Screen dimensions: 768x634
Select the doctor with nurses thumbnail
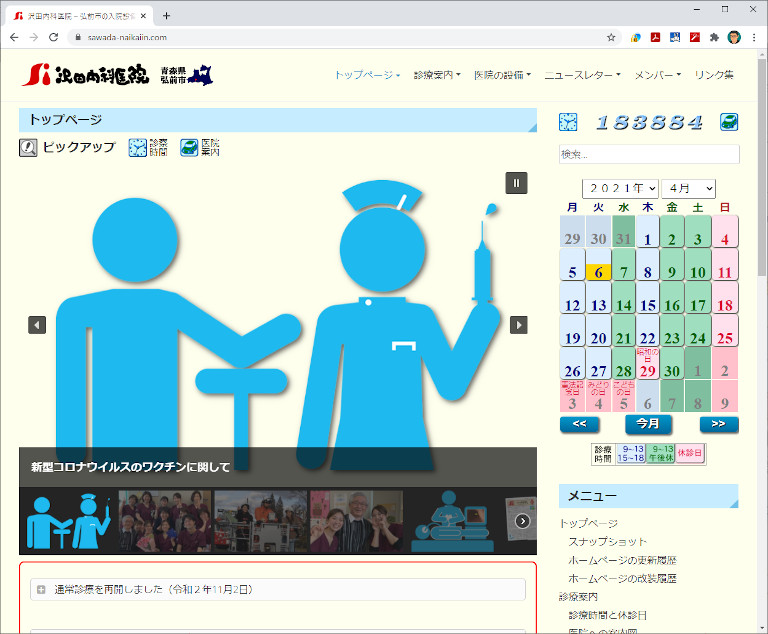(x=357, y=521)
